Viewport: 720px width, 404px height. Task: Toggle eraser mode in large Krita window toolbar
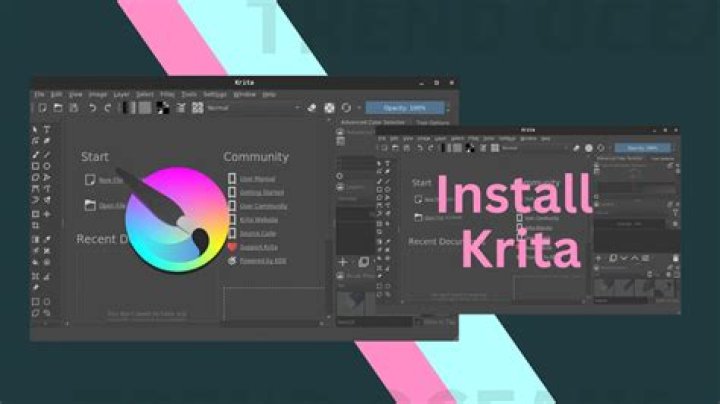312,108
